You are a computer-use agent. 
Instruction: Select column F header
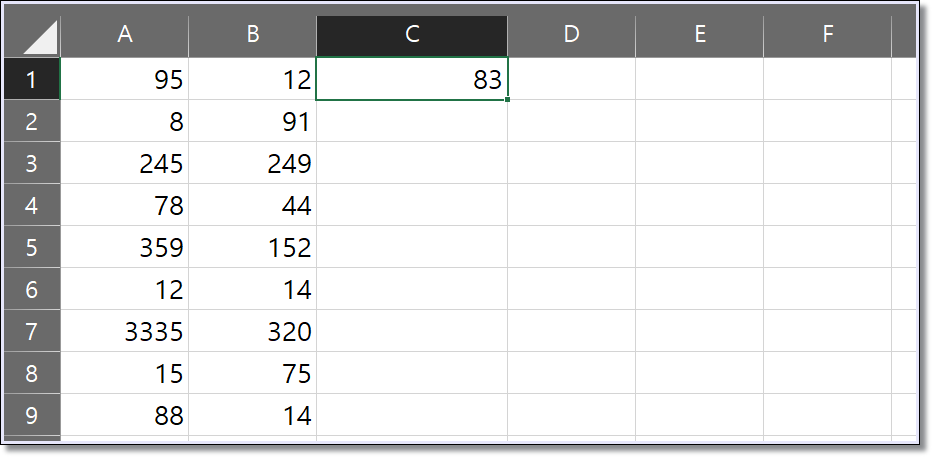click(827, 36)
